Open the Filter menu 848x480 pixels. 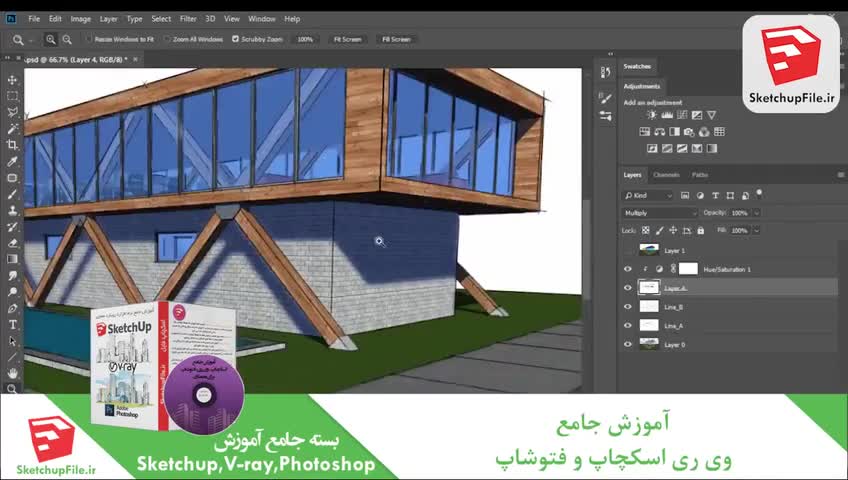coord(188,19)
